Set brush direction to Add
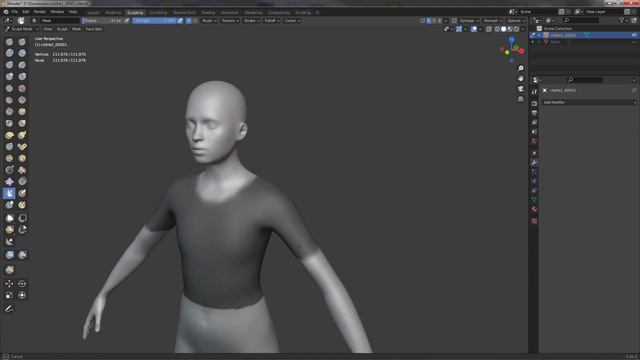Image resolution: width=640 pixels, height=360 pixels. 189,20
